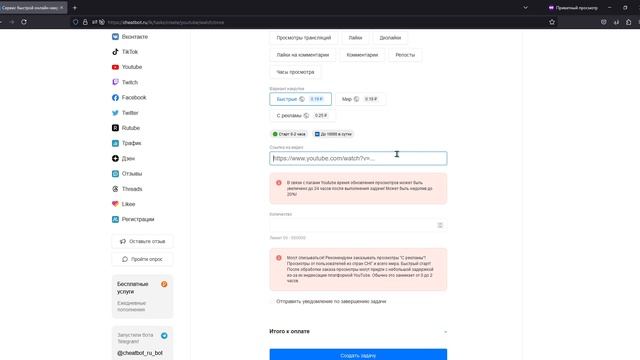640x360 pixels.
Task: Switch to the Лайки service tab
Action: (356, 38)
